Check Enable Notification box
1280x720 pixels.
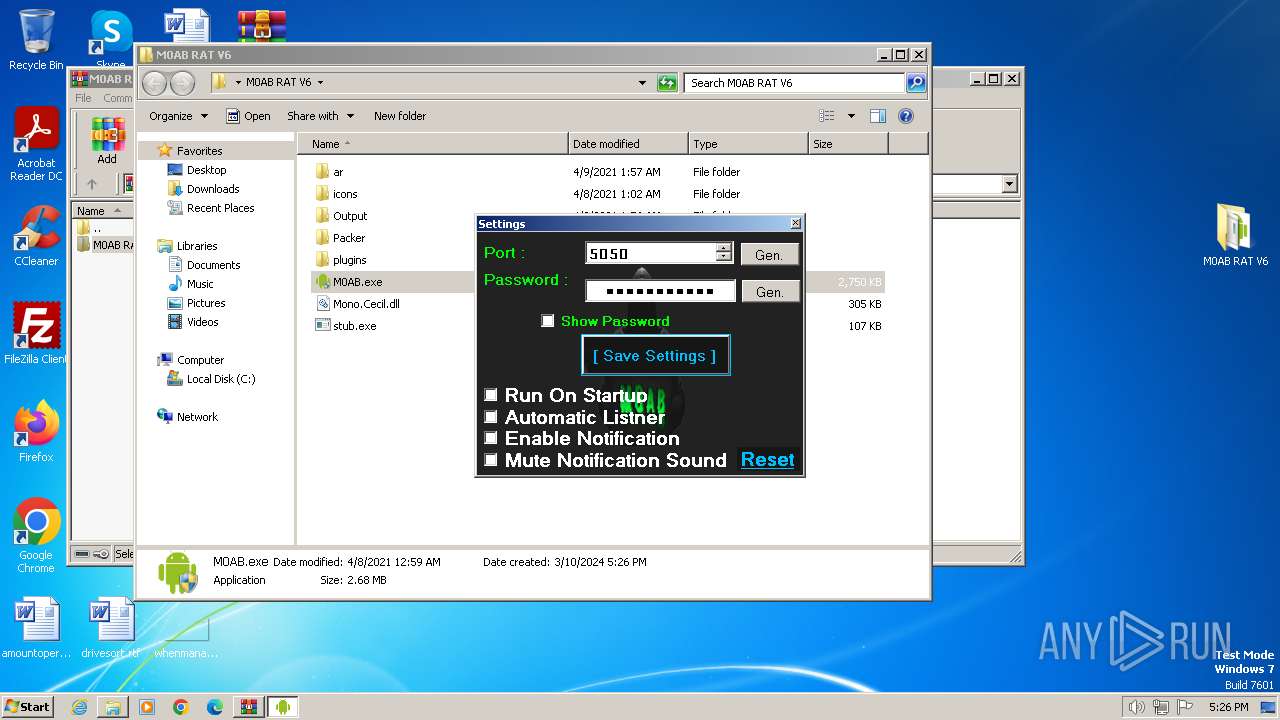tap(491, 438)
